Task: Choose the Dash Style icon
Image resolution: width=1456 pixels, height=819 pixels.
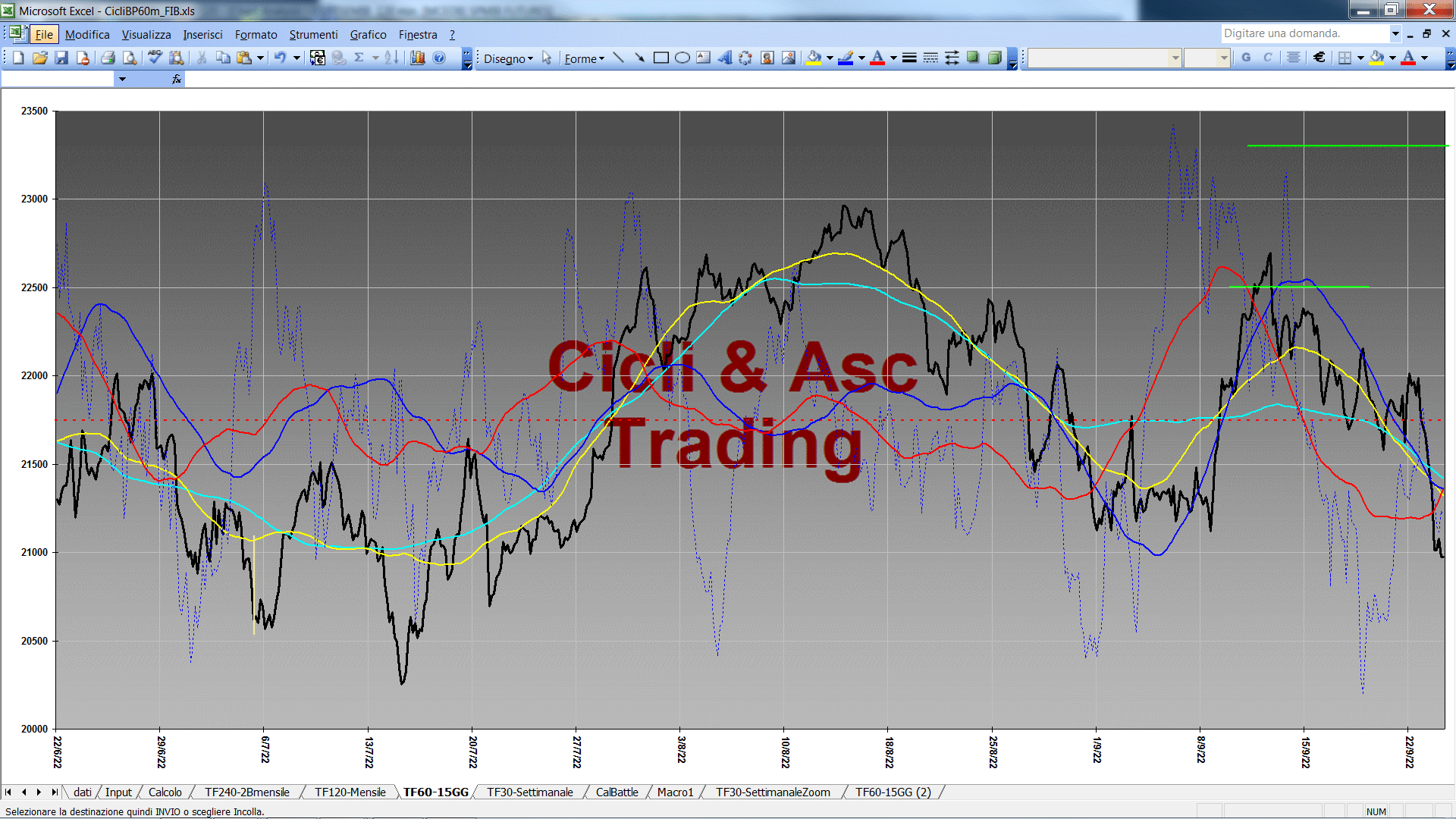Action: click(x=930, y=58)
